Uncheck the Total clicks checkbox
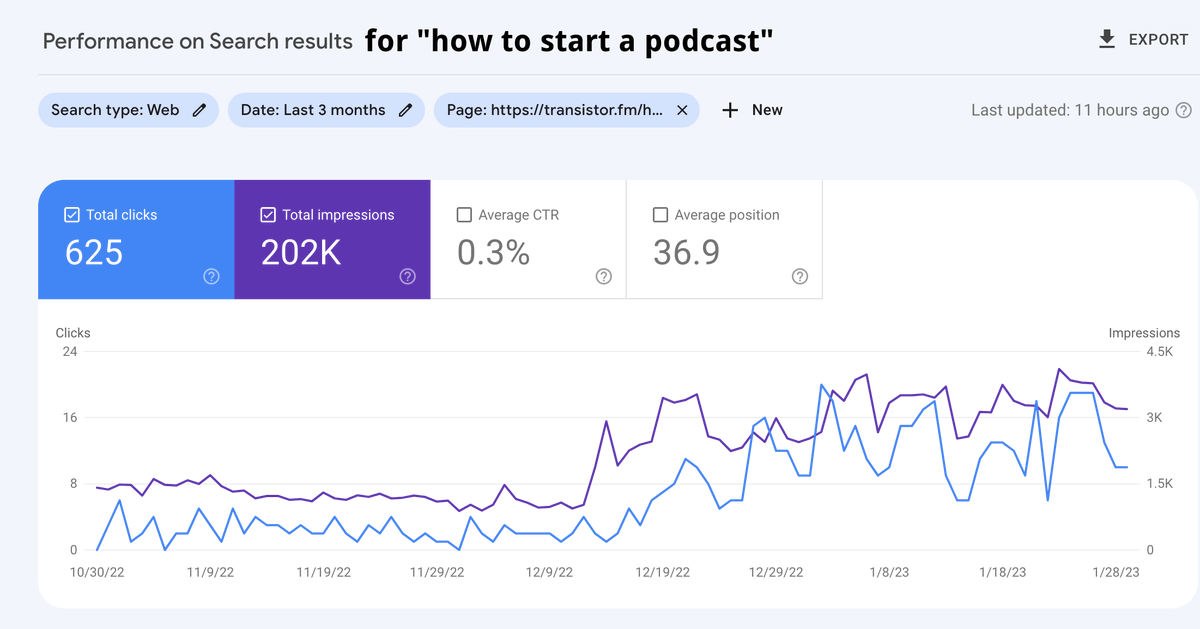Viewport: 1200px width, 629px height. (72, 215)
